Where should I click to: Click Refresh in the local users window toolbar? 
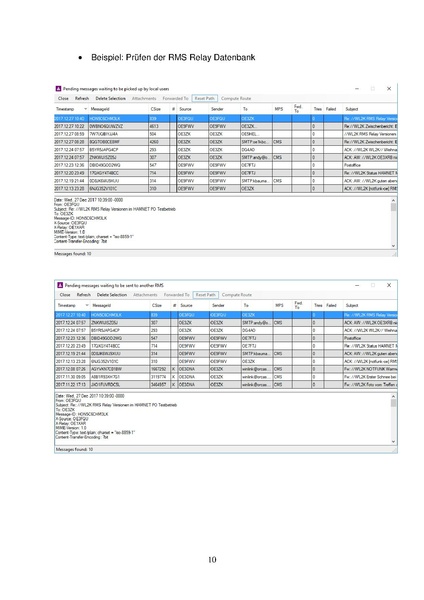point(82,98)
